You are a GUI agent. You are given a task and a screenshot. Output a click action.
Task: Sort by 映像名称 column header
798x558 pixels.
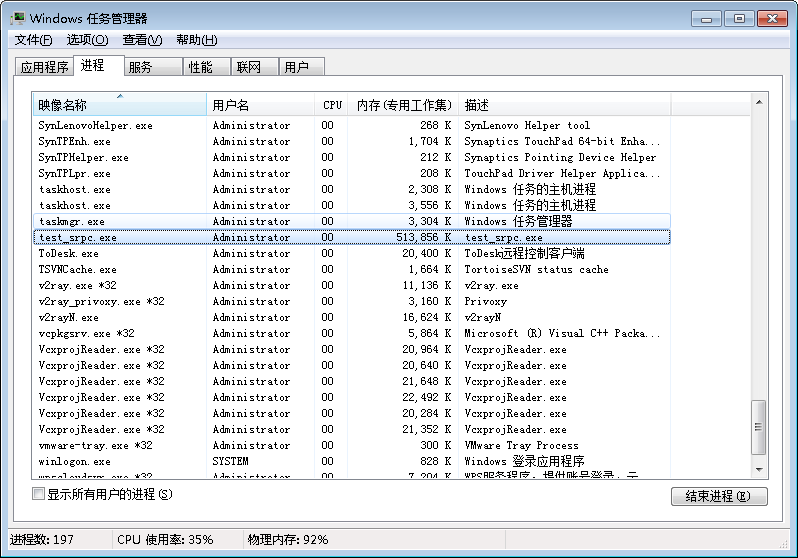[120, 105]
